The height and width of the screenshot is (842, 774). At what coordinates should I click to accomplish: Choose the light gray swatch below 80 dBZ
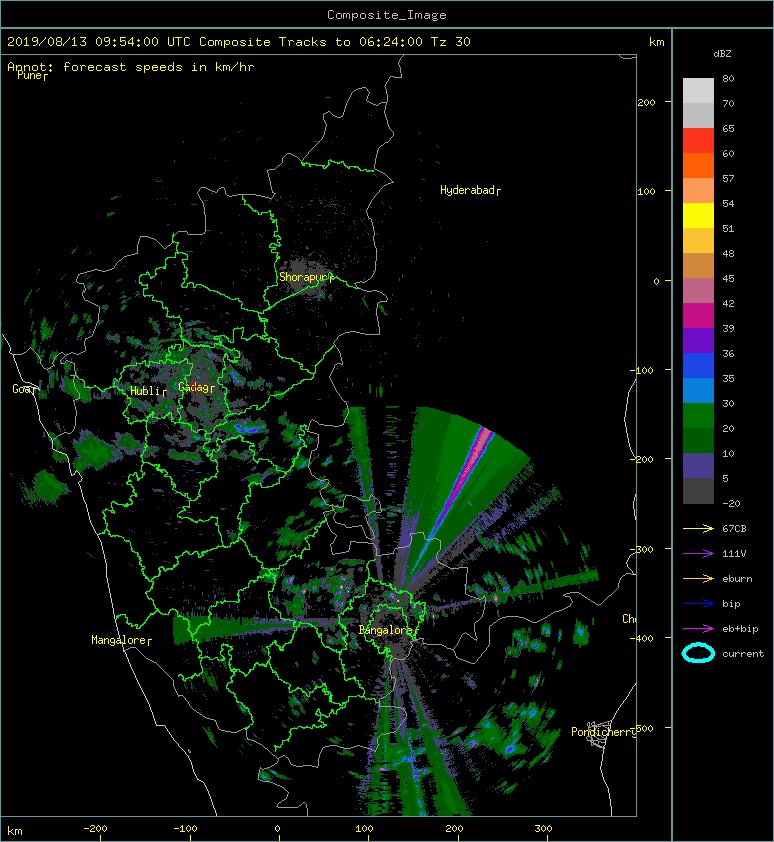tap(698, 91)
